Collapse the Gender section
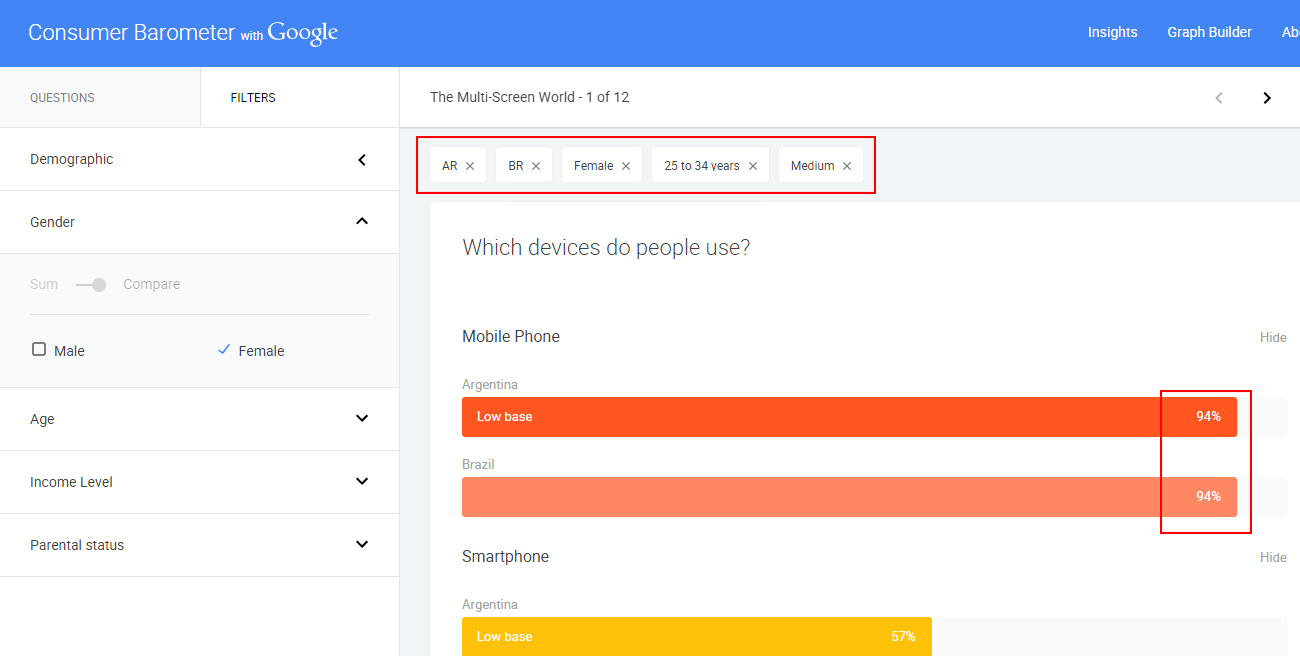 point(362,222)
